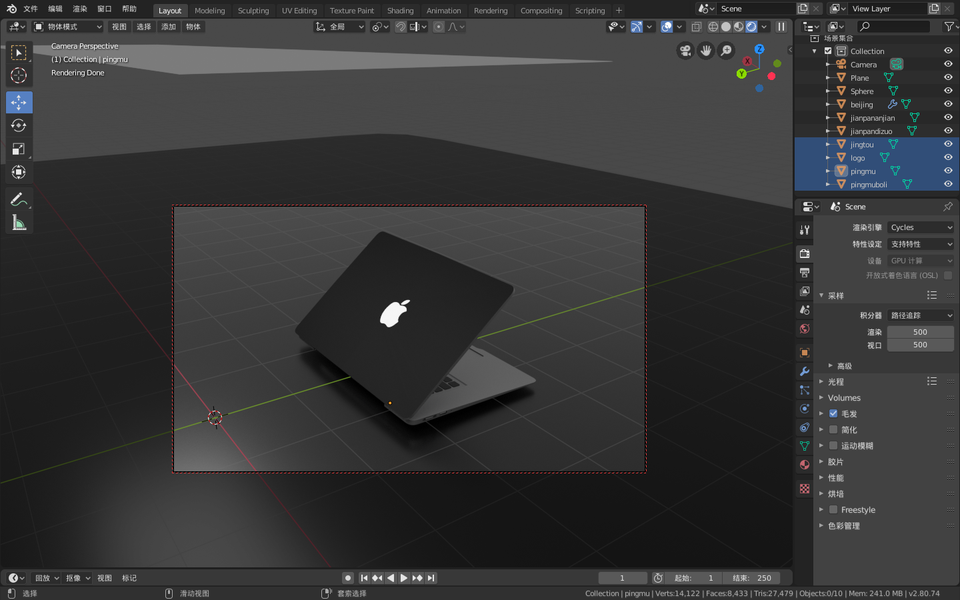Open the Output properties tab
This screenshot has height=600, width=960.
coord(804,272)
